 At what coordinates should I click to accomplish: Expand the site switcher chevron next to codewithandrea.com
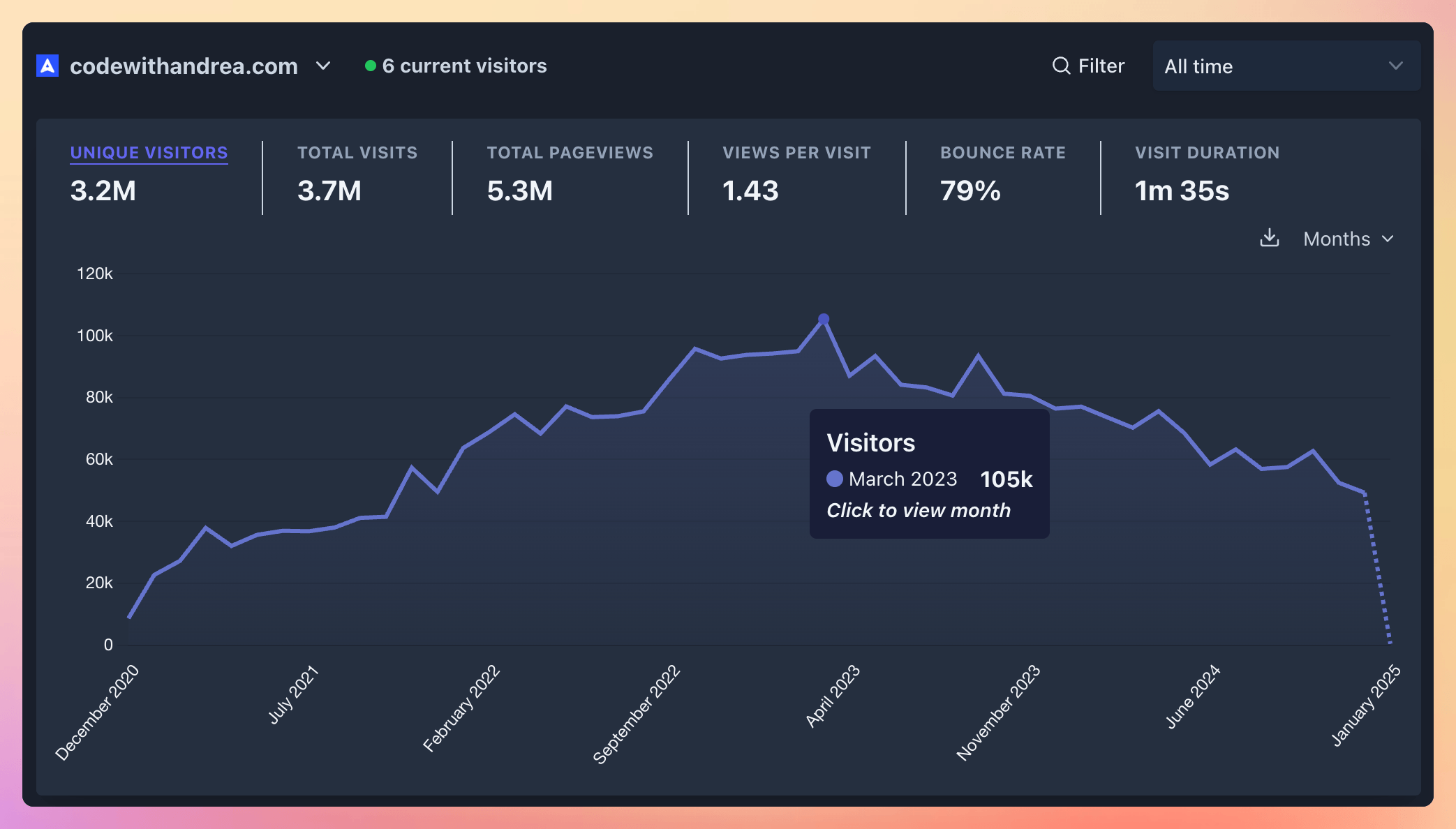[x=323, y=66]
